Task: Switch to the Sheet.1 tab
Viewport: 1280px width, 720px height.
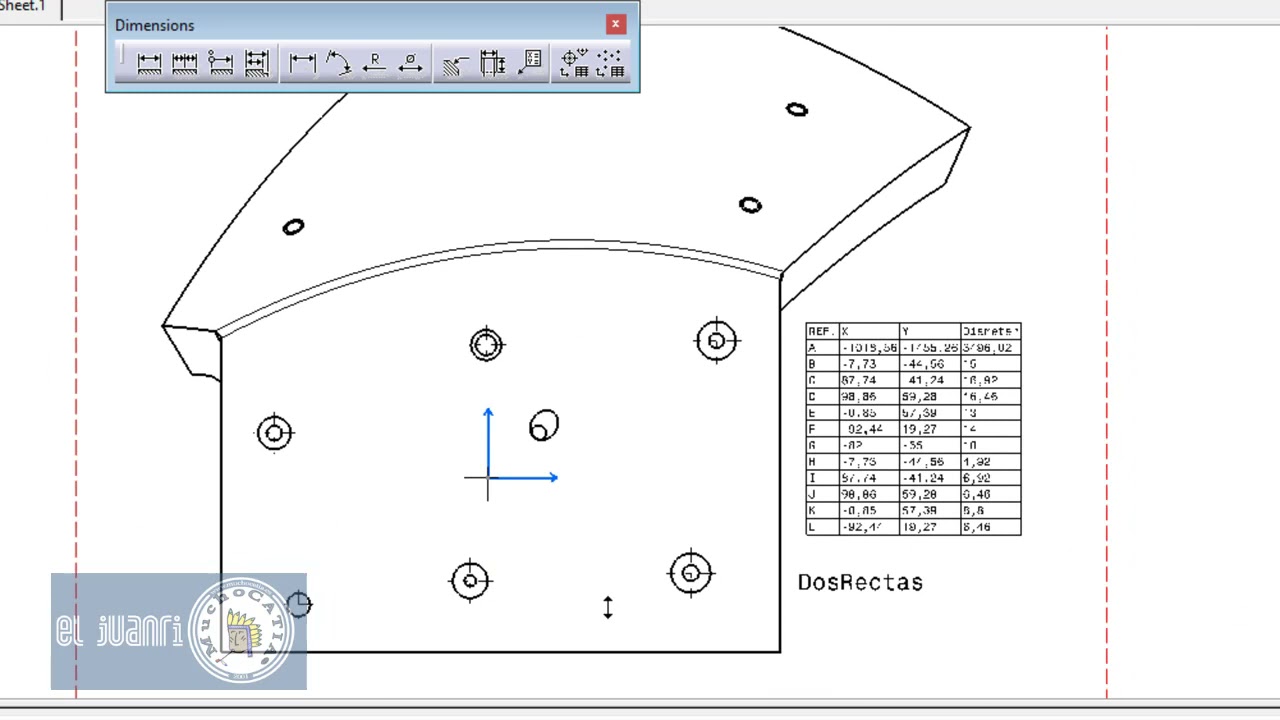Action: click(22, 6)
